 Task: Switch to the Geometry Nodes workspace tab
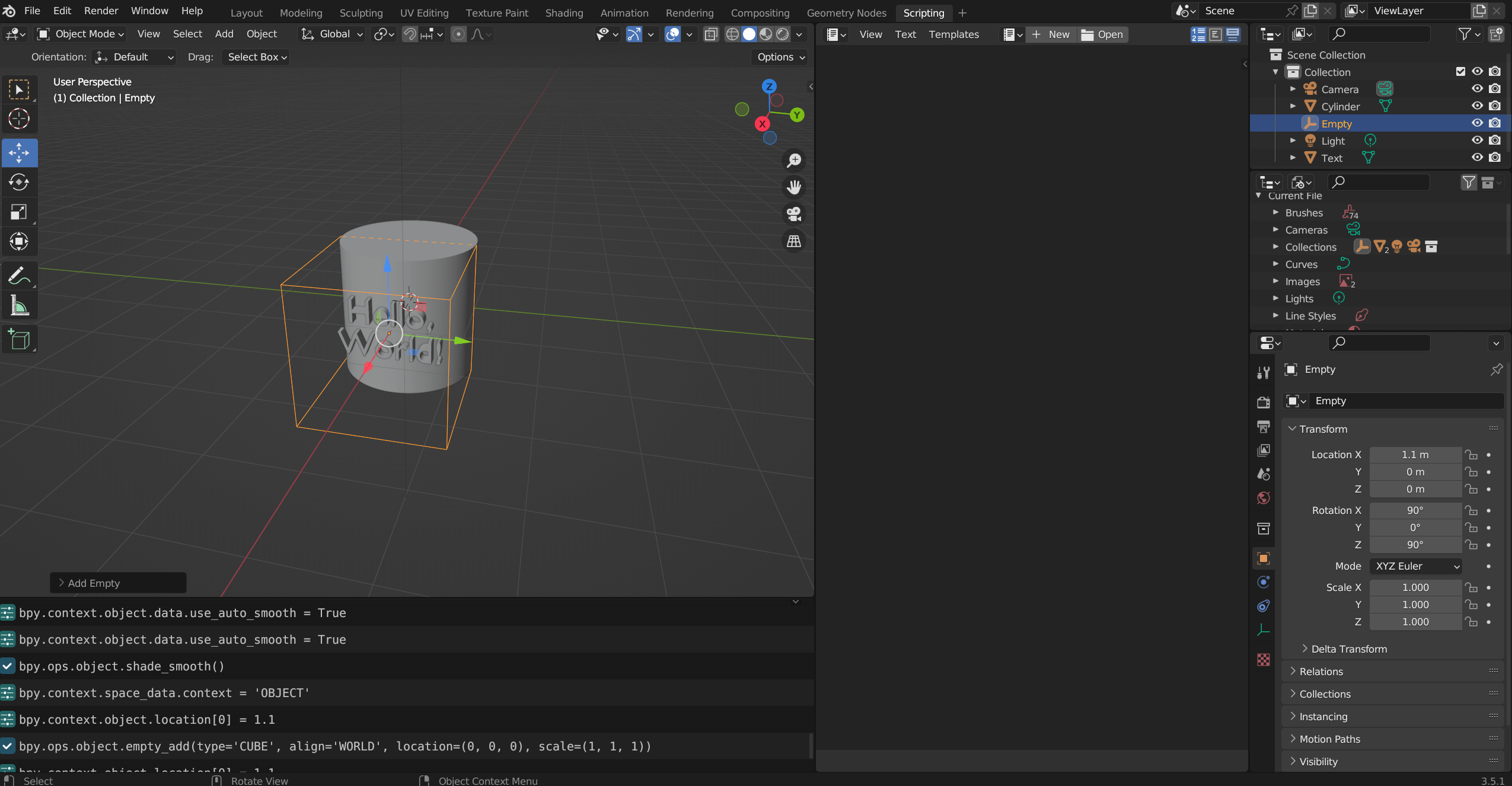tap(846, 12)
